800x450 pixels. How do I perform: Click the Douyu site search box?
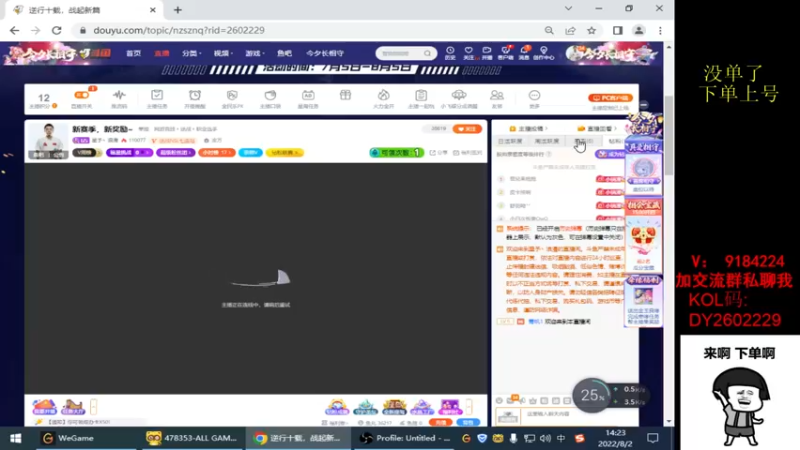406,53
